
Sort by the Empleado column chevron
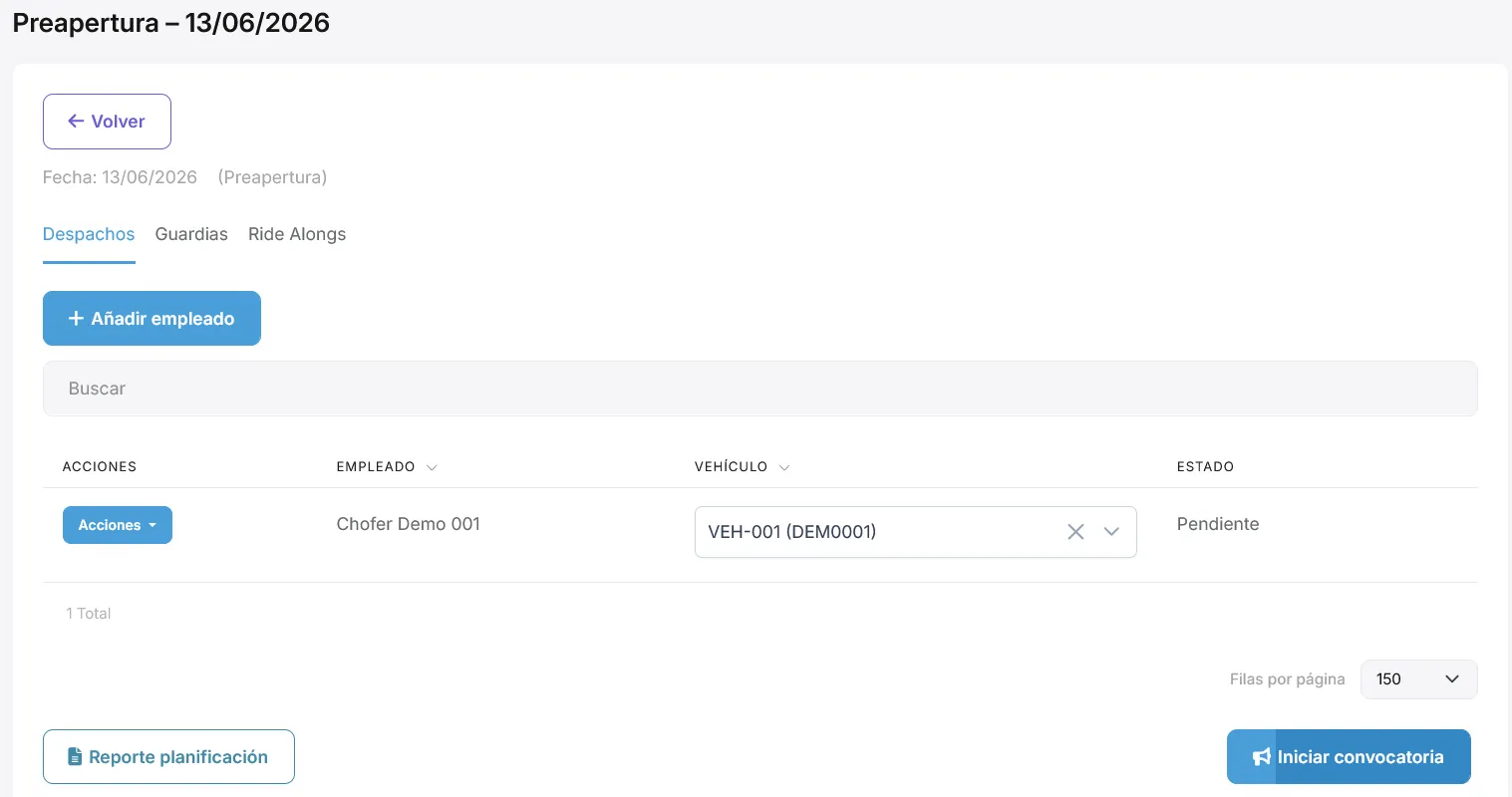pos(432,467)
